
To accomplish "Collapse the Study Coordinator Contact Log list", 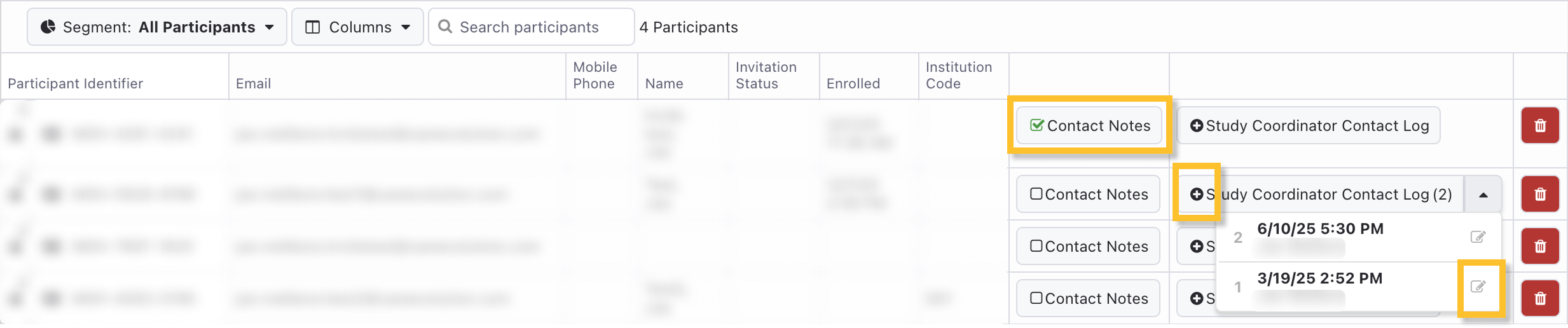I will click(1483, 195).
